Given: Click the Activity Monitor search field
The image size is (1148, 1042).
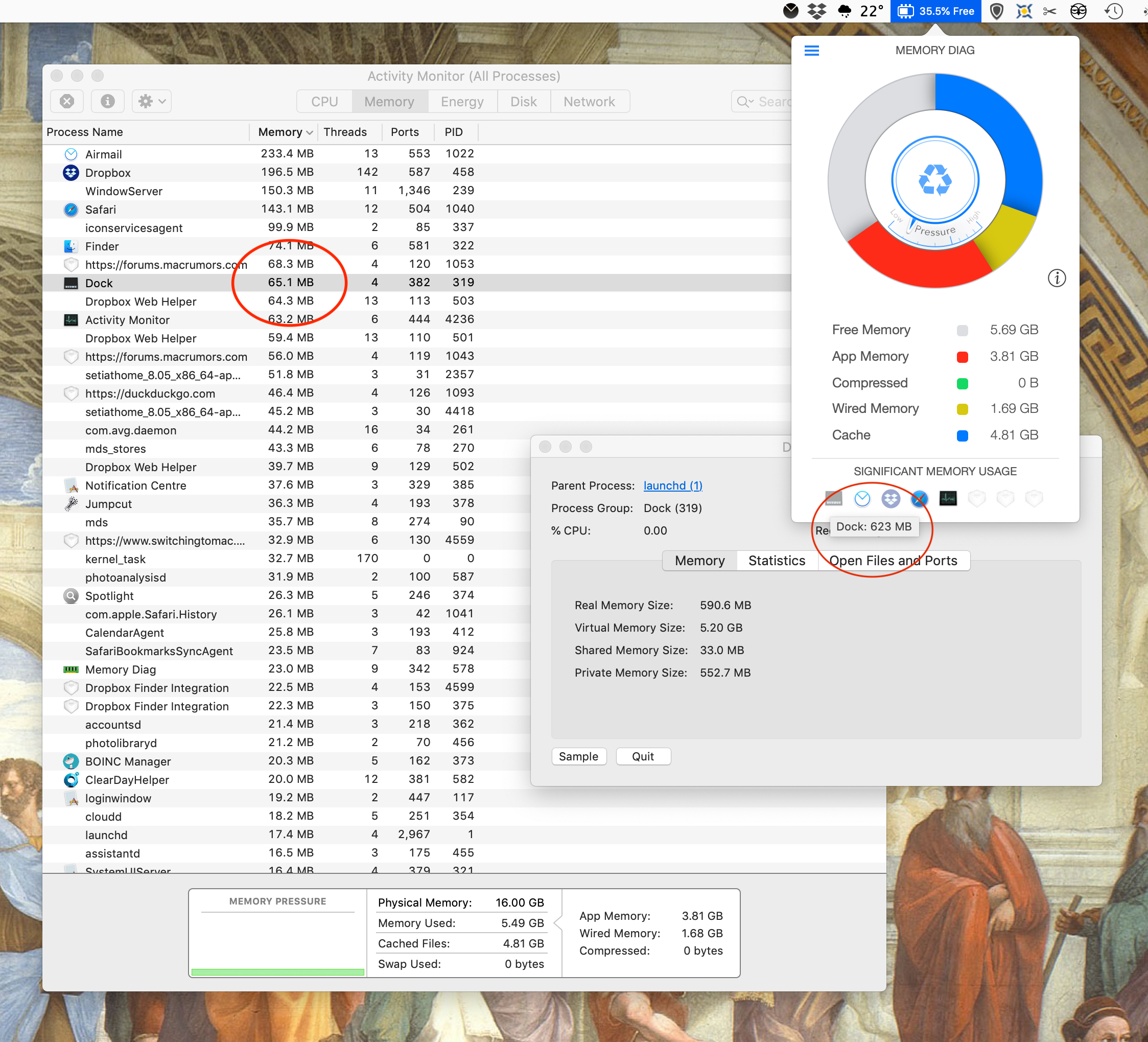Looking at the screenshot, I should [762, 101].
